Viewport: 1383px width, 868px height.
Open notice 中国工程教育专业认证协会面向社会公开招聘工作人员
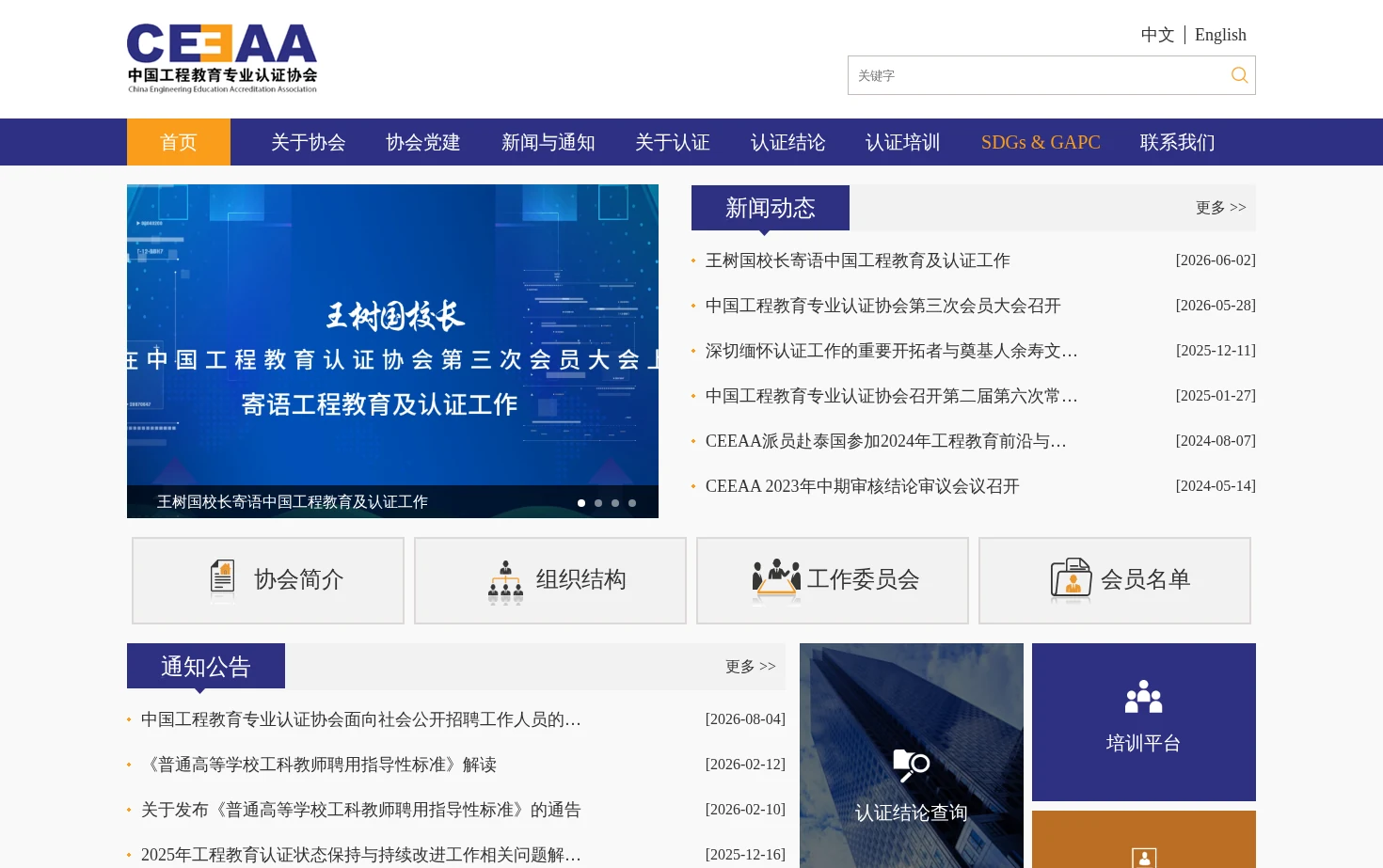coord(361,719)
